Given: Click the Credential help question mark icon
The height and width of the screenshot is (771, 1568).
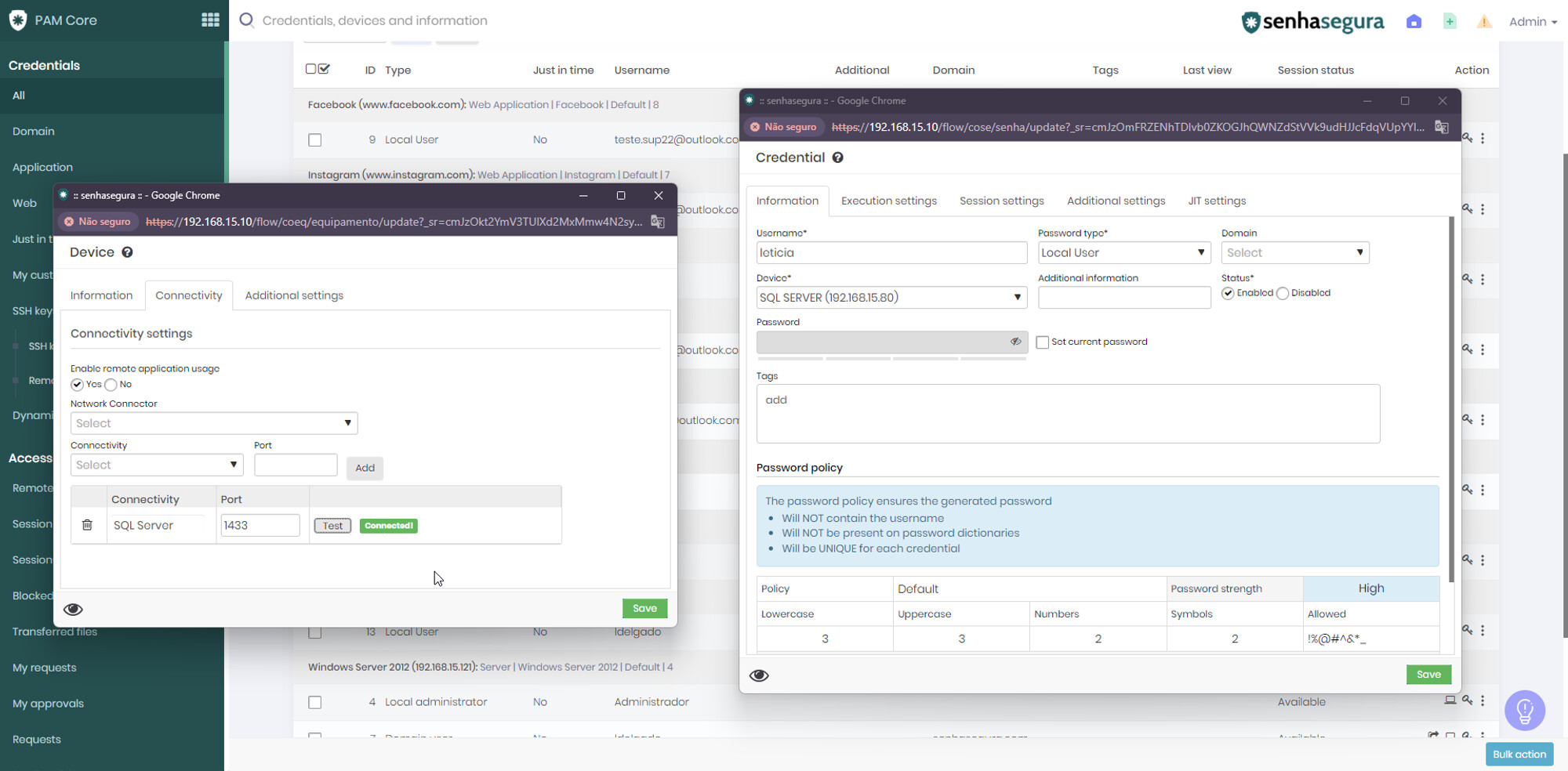Looking at the screenshot, I should pos(838,157).
